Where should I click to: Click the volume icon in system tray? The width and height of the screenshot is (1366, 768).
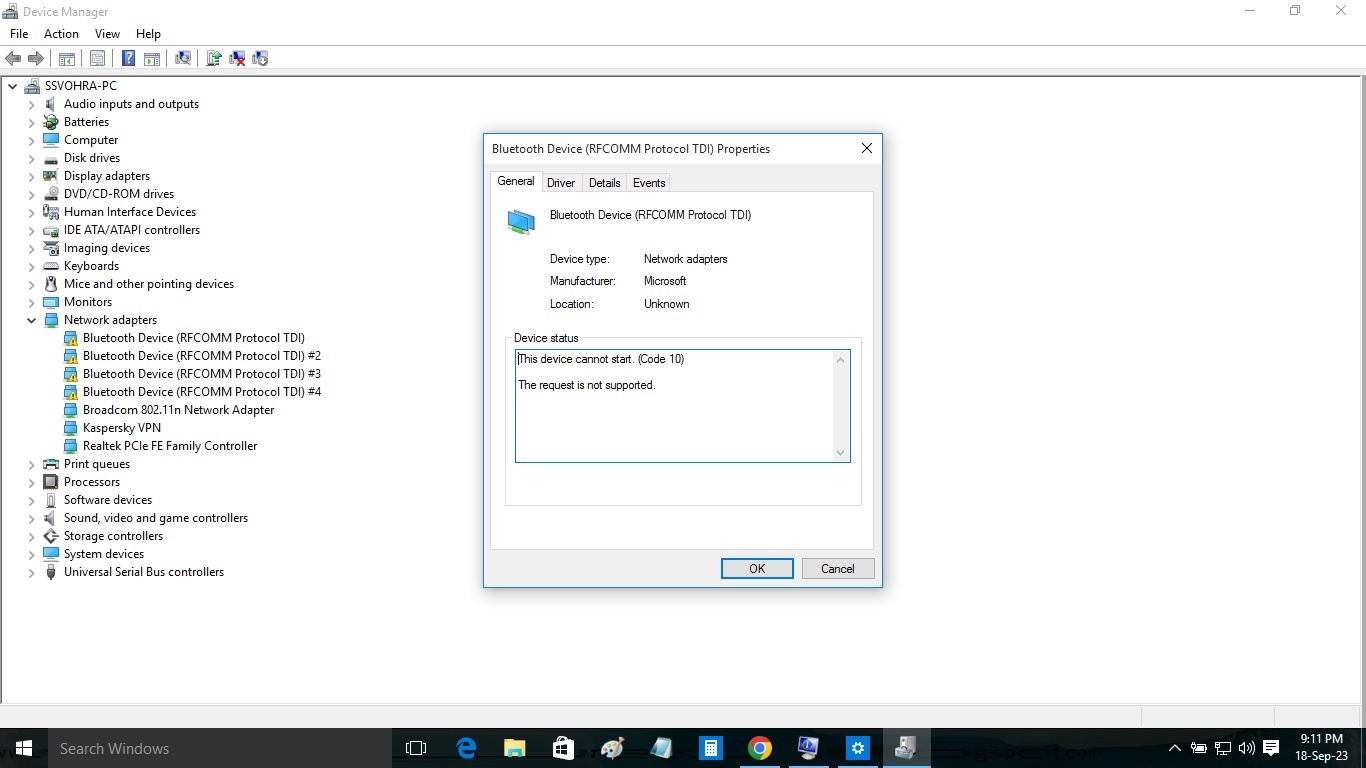(1246, 748)
